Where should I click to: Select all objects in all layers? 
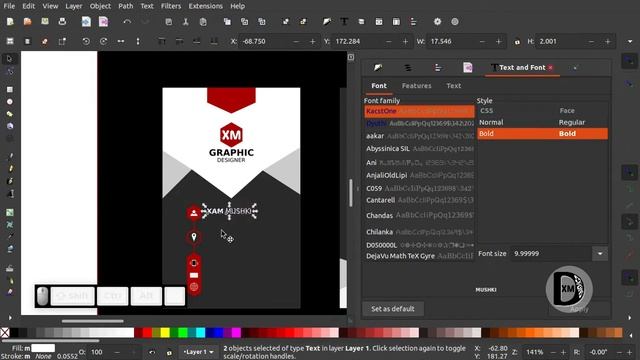point(10,41)
